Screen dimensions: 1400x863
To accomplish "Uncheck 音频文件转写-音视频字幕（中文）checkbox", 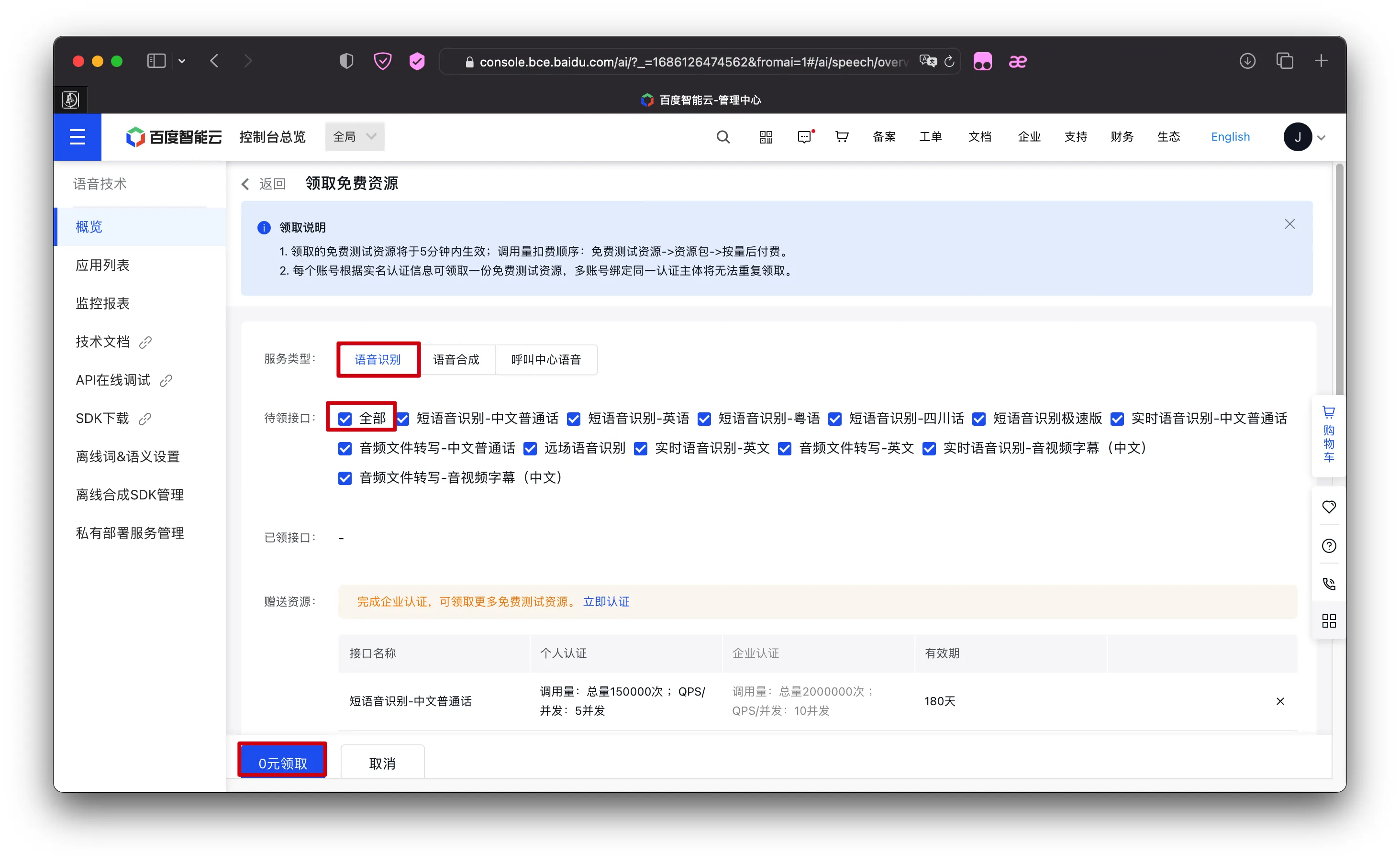I will click(344, 478).
